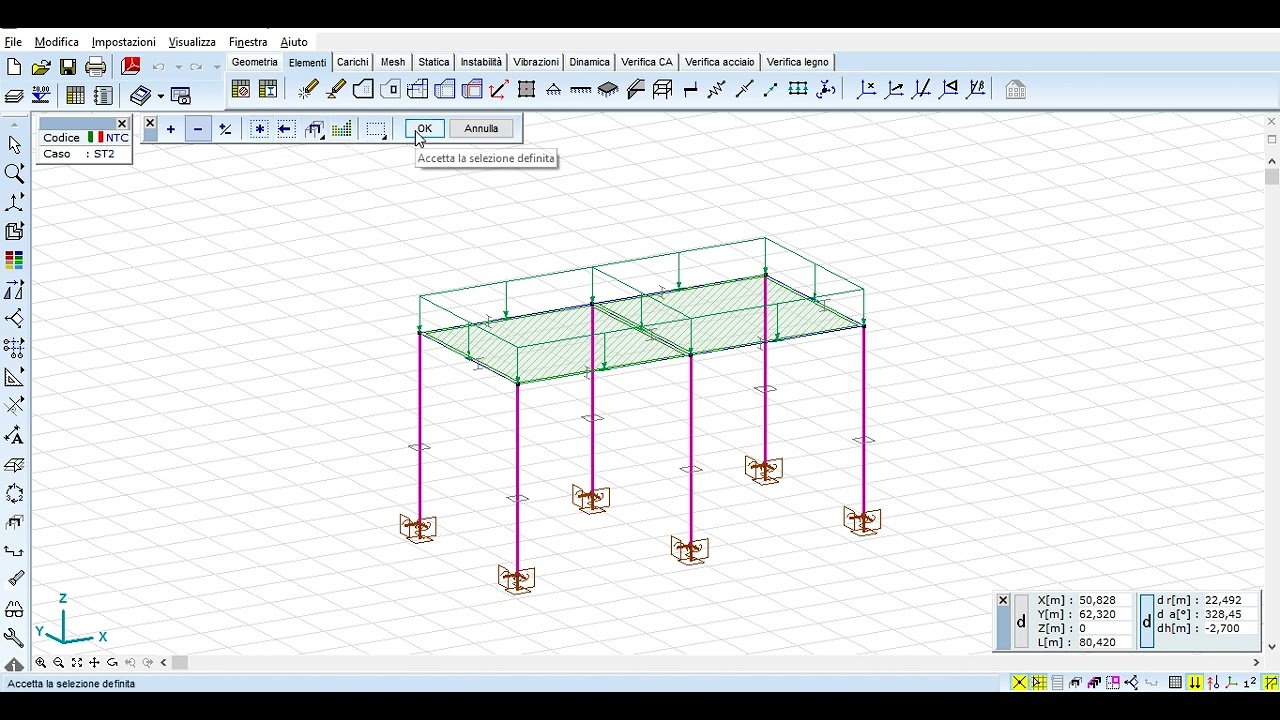Close the Codice/Caso info panel
Viewport: 1280px width, 720px height.
(x=122, y=124)
